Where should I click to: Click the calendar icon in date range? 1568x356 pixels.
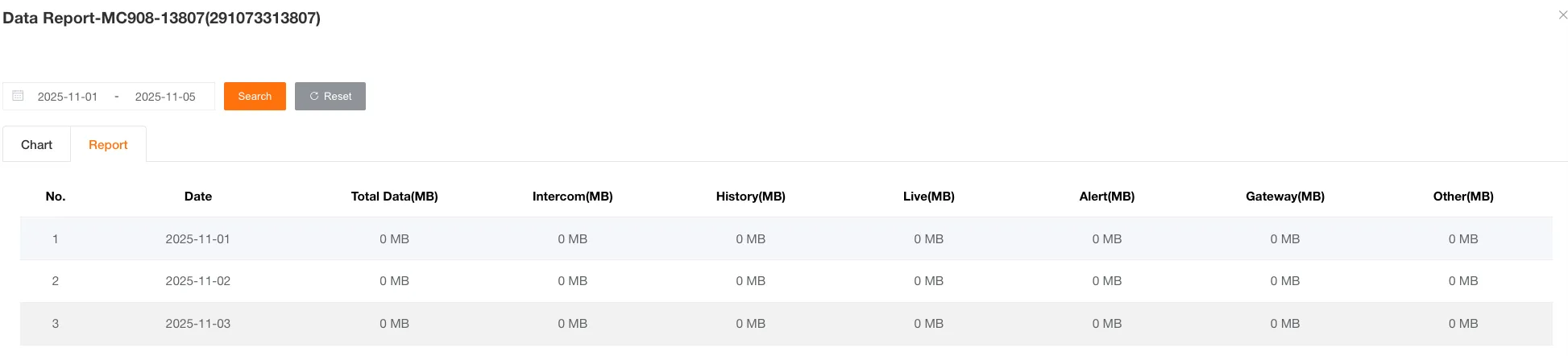coord(18,96)
